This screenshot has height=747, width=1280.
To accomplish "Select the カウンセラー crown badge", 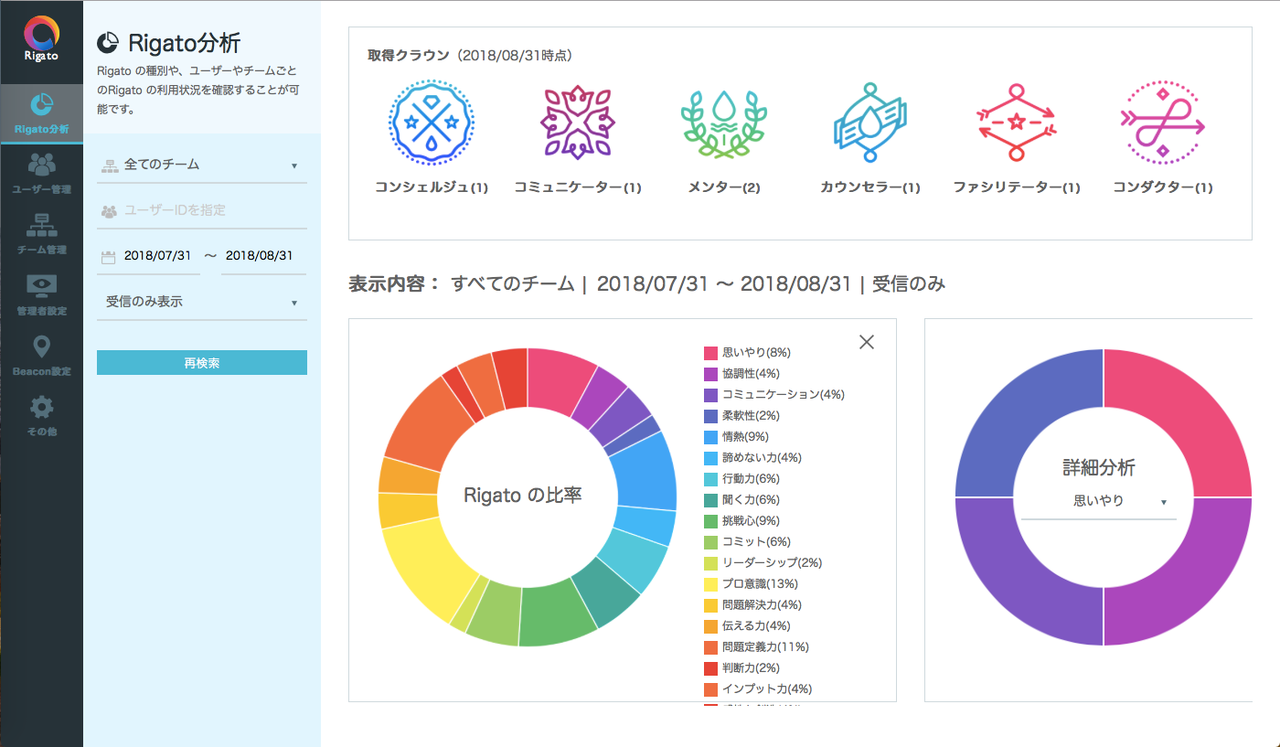I will coord(870,137).
